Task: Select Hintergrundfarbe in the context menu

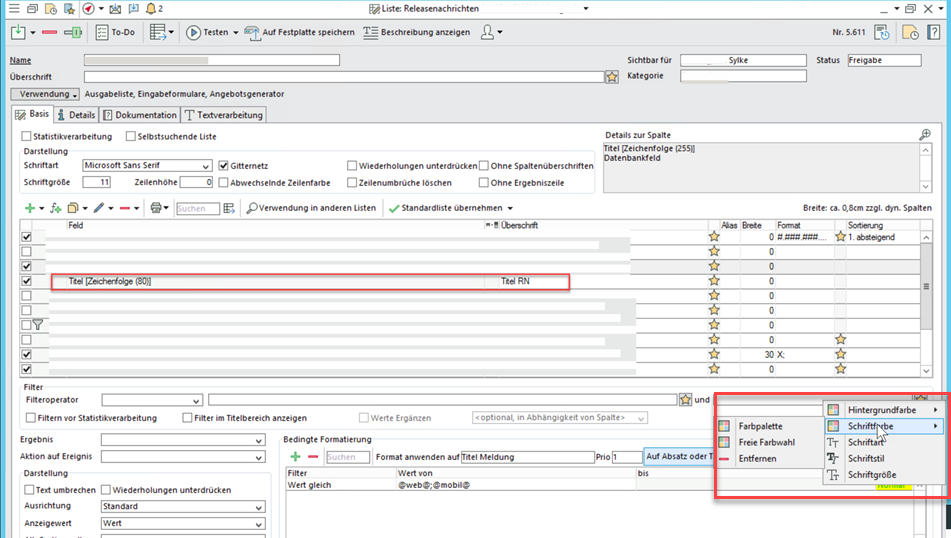Action: pyautogui.click(x=880, y=410)
